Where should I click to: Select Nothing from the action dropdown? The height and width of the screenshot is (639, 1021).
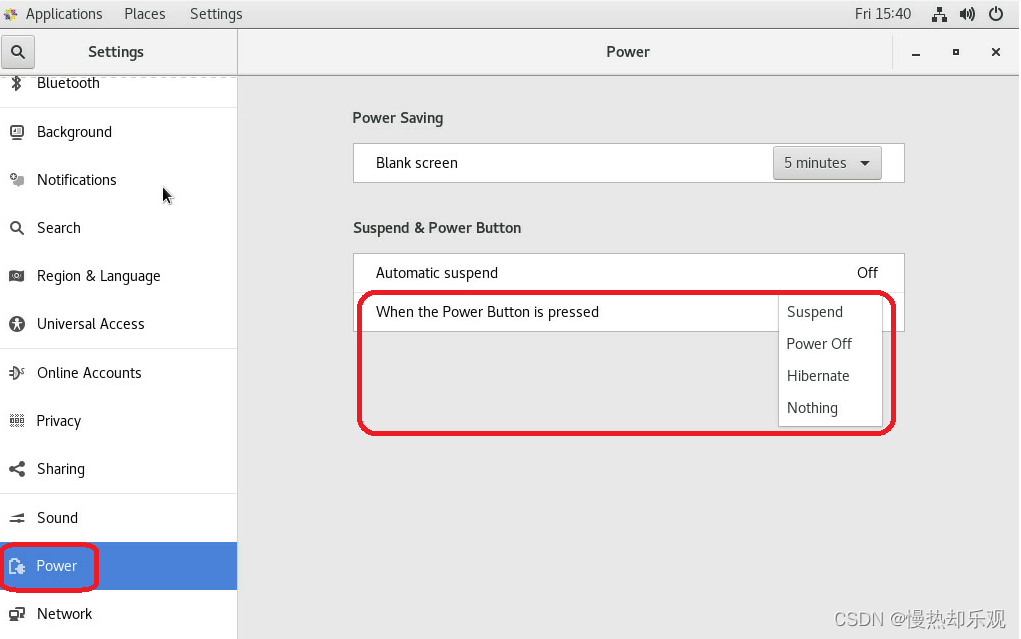pyautogui.click(x=811, y=408)
